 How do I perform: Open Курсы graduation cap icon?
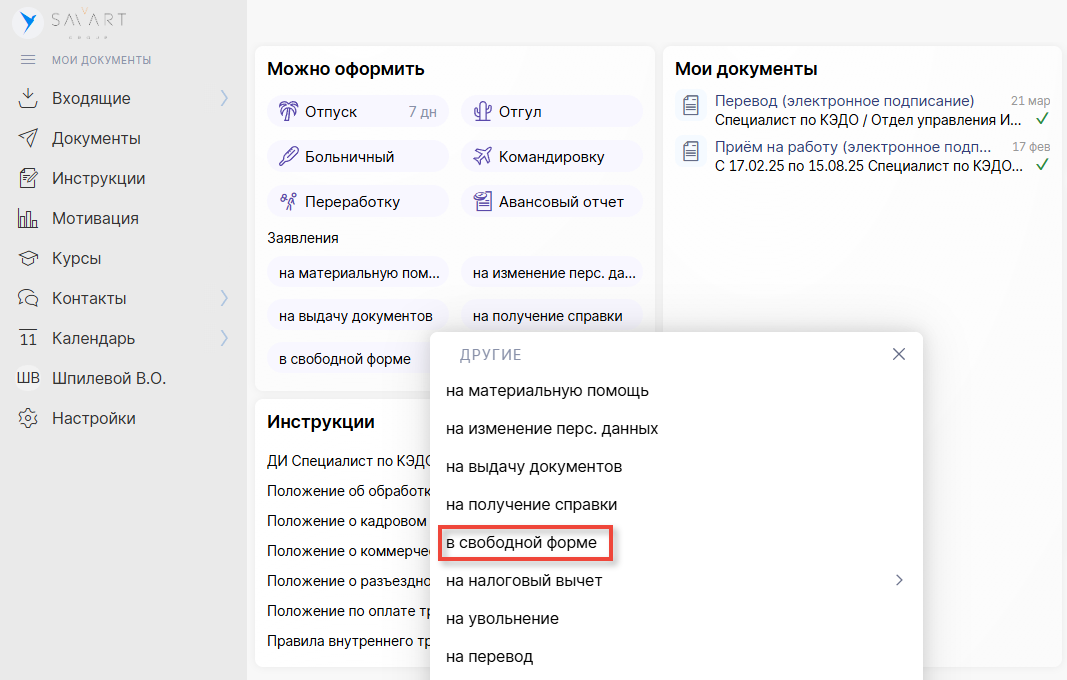point(28,258)
